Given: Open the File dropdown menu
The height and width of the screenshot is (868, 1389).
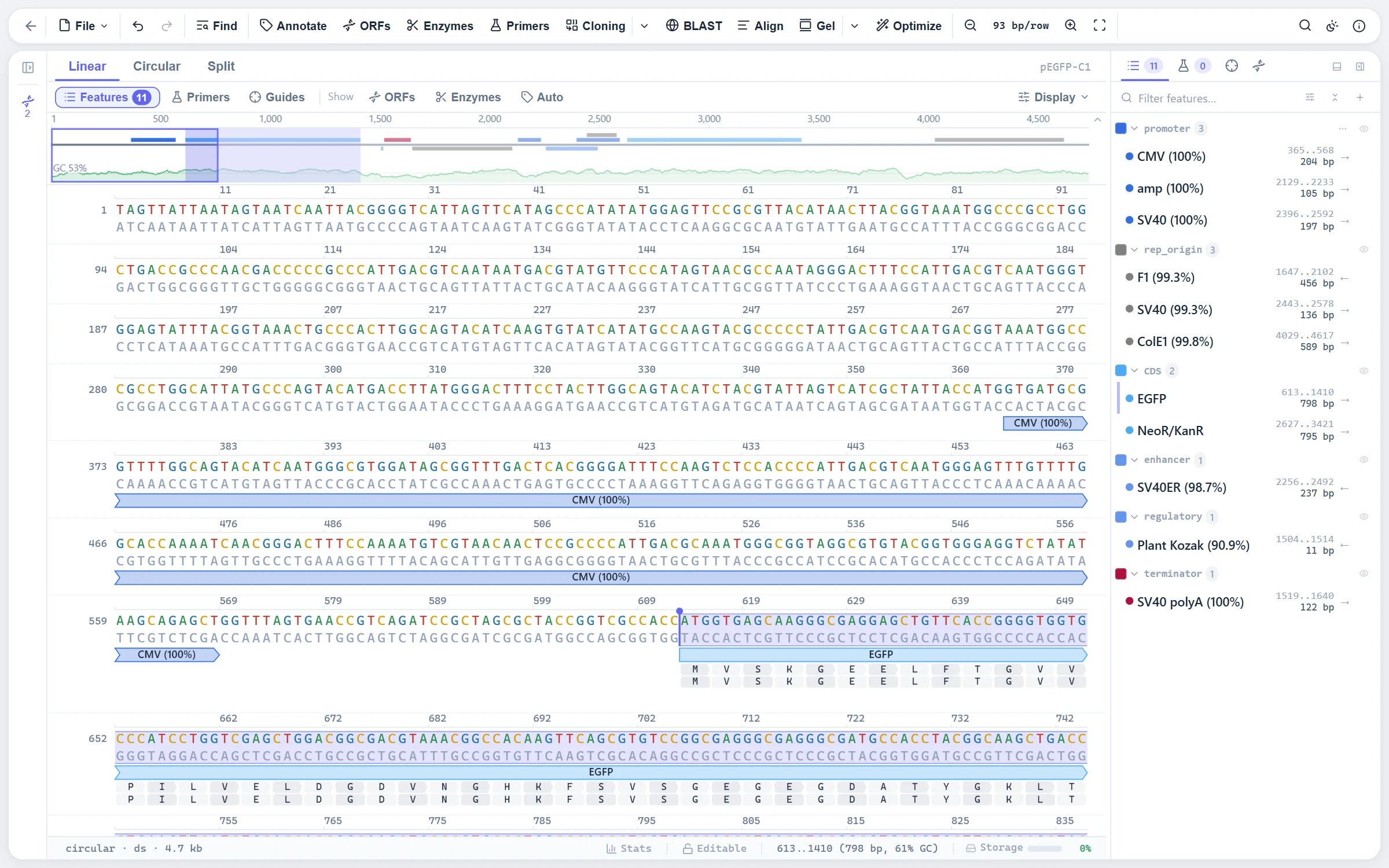Looking at the screenshot, I should pos(84,25).
